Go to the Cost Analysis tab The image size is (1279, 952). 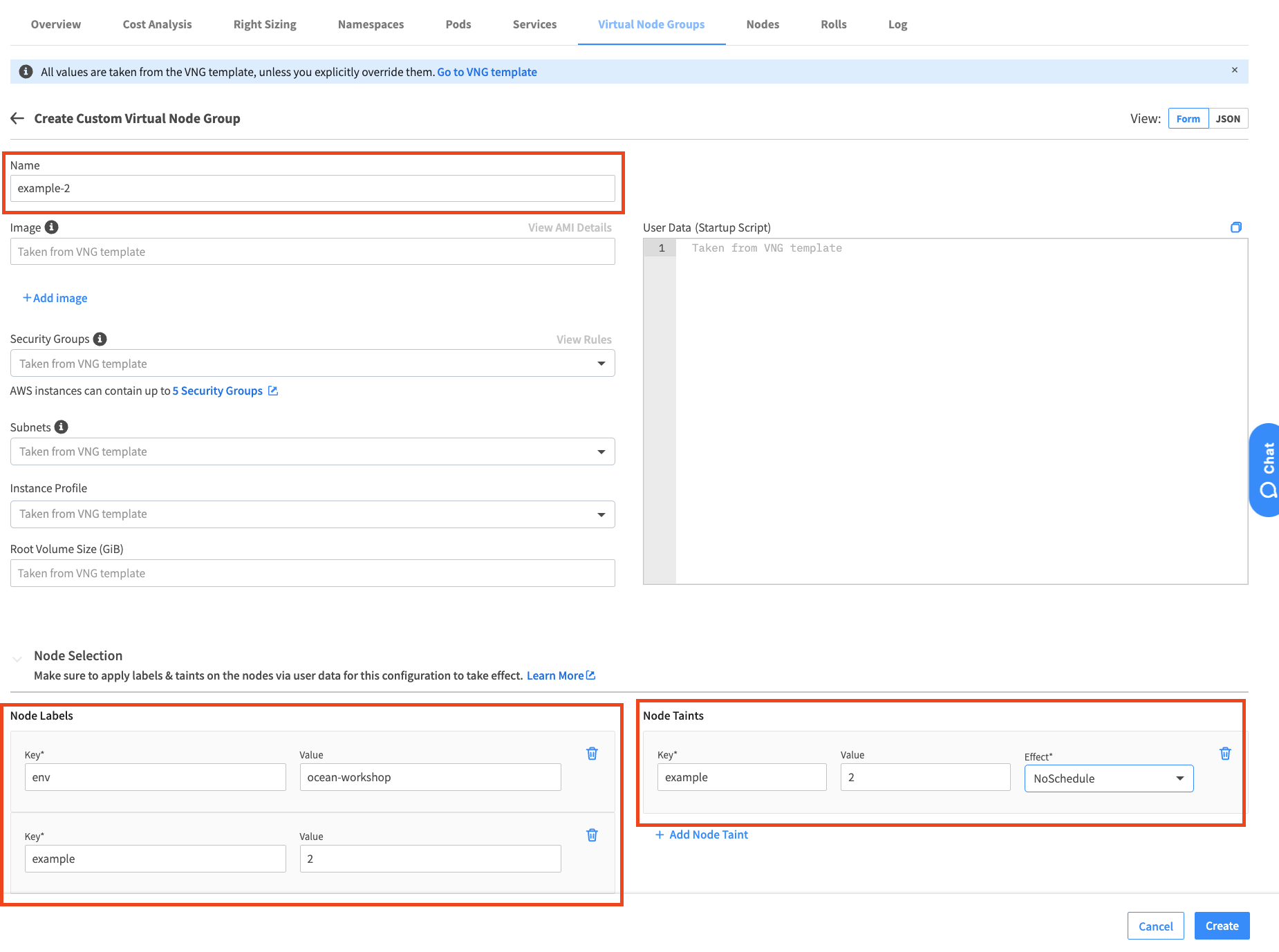point(157,25)
